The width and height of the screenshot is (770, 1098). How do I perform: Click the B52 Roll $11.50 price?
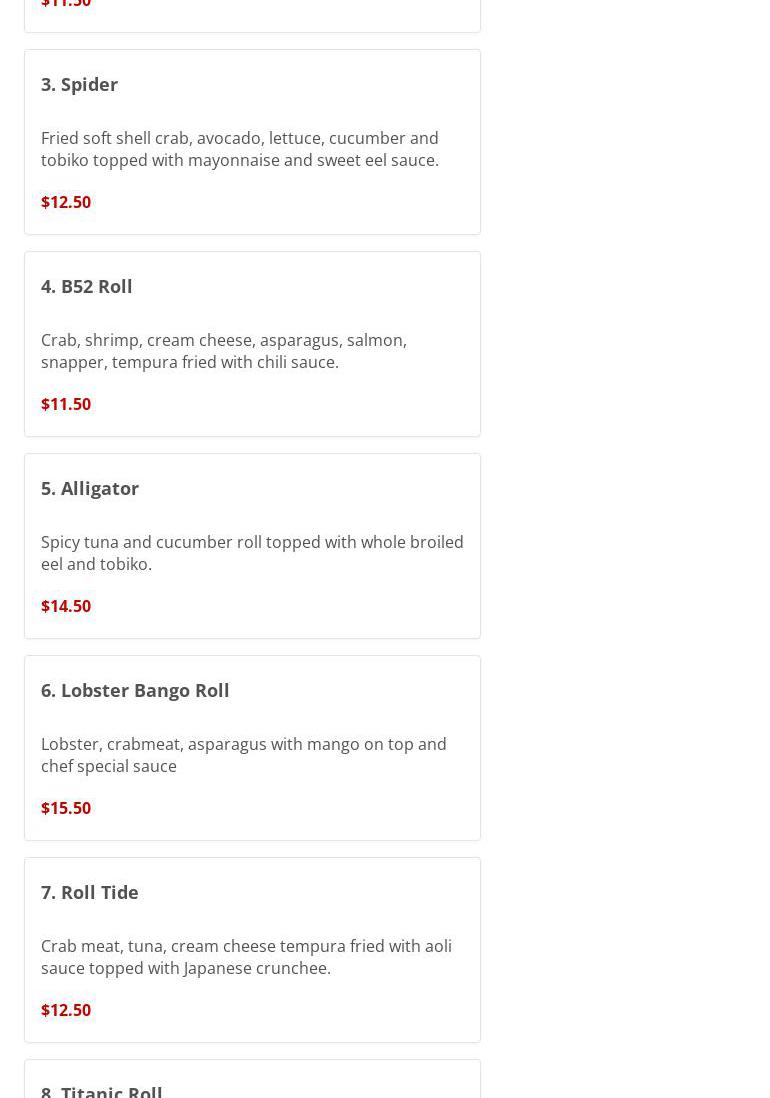[66, 404]
